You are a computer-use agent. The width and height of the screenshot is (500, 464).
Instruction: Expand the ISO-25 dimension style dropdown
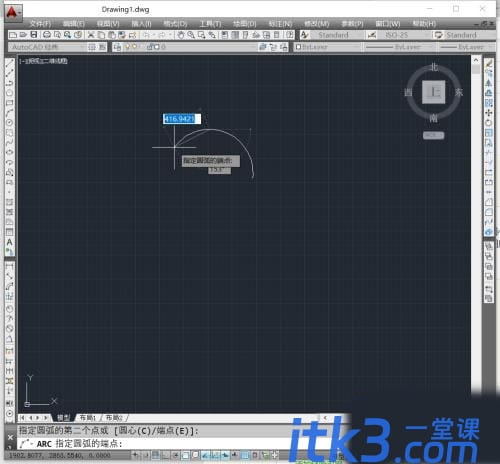(x=404, y=35)
